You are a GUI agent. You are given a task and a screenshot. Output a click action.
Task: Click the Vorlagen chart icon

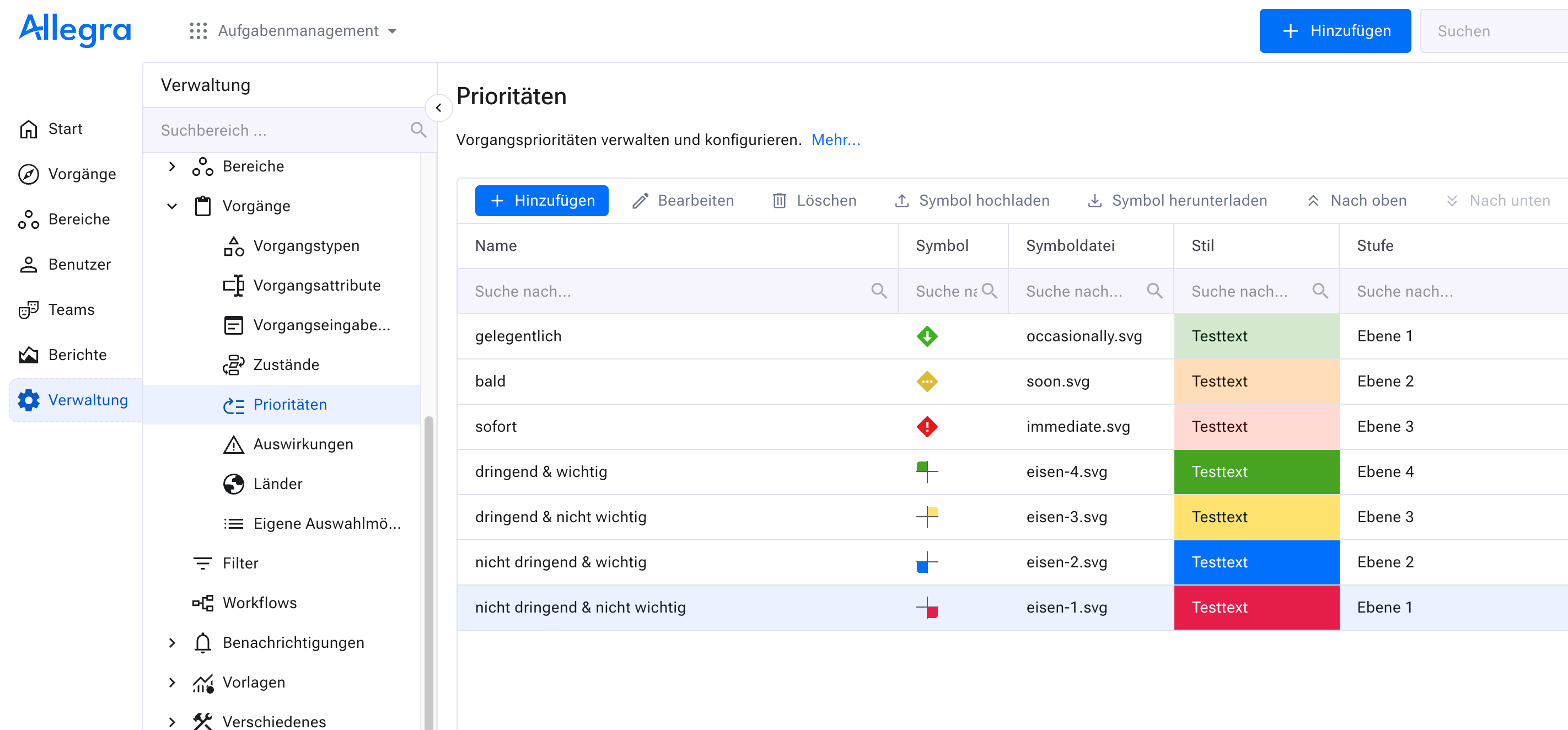[203, 683]
